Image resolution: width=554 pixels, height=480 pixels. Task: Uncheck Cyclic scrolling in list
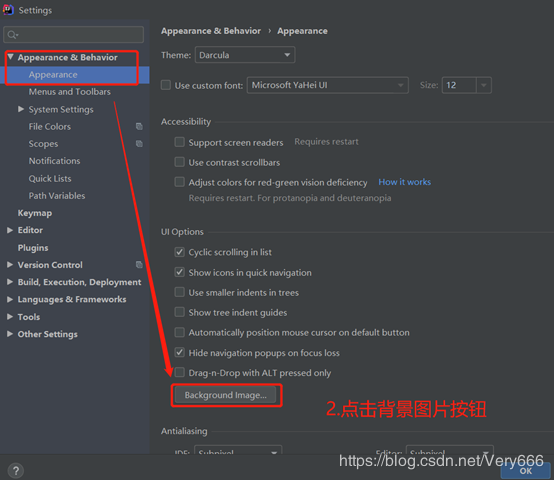tap(179, 252)
